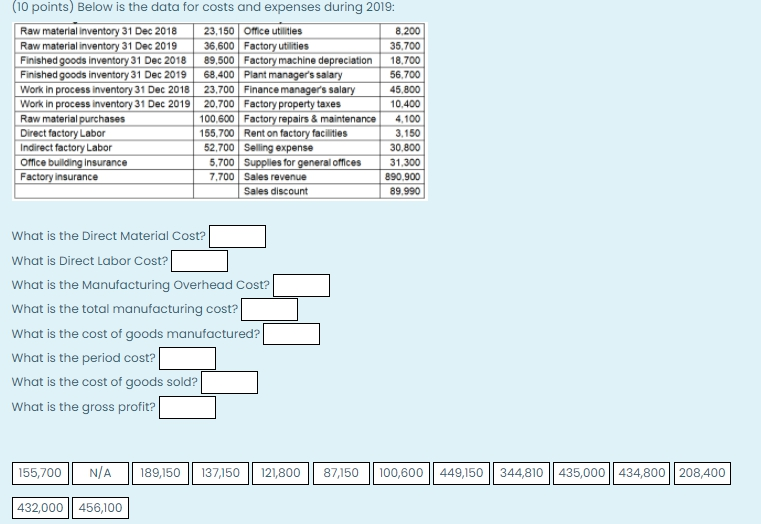
Task: Click the 'Factory repairs & maintenance' cell
Action: coord(309,118)
